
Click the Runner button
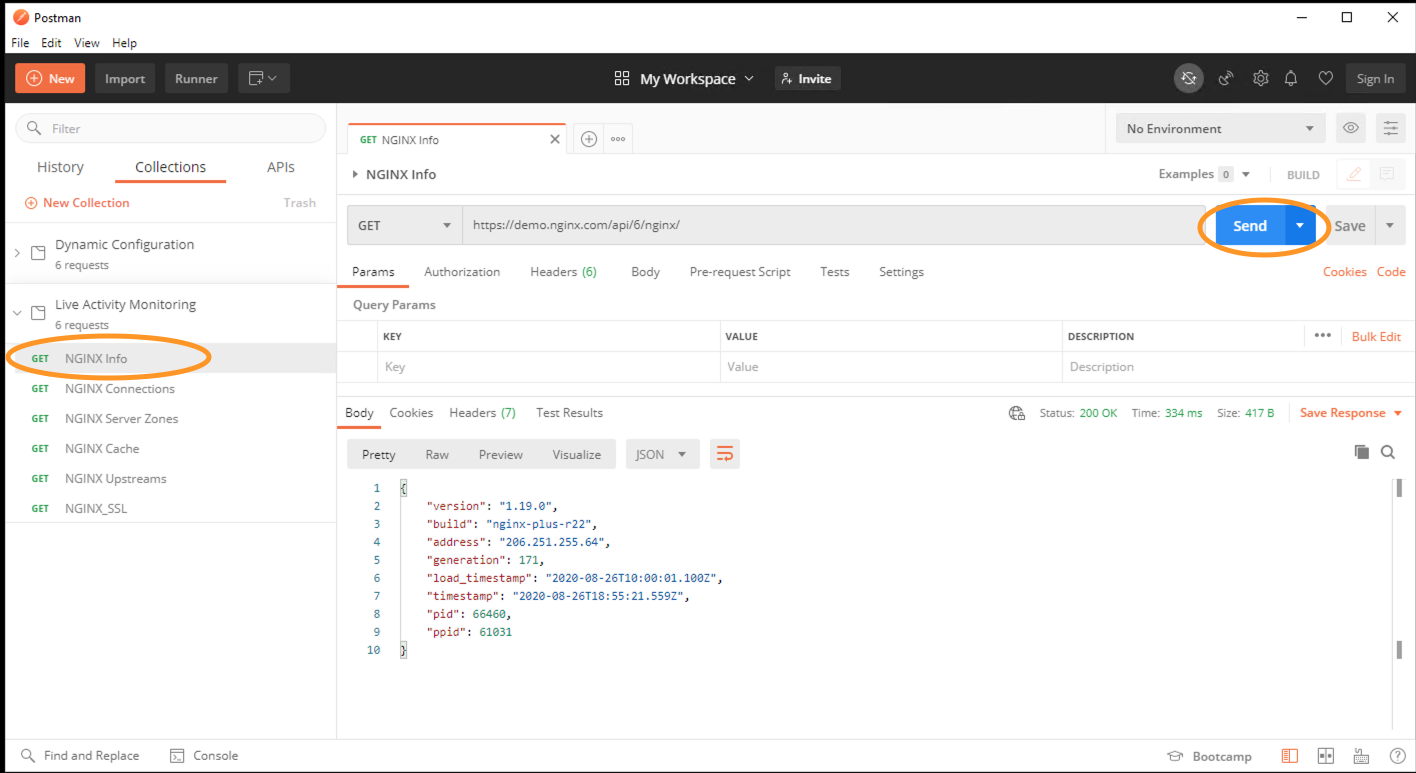(x=196, y=78)
